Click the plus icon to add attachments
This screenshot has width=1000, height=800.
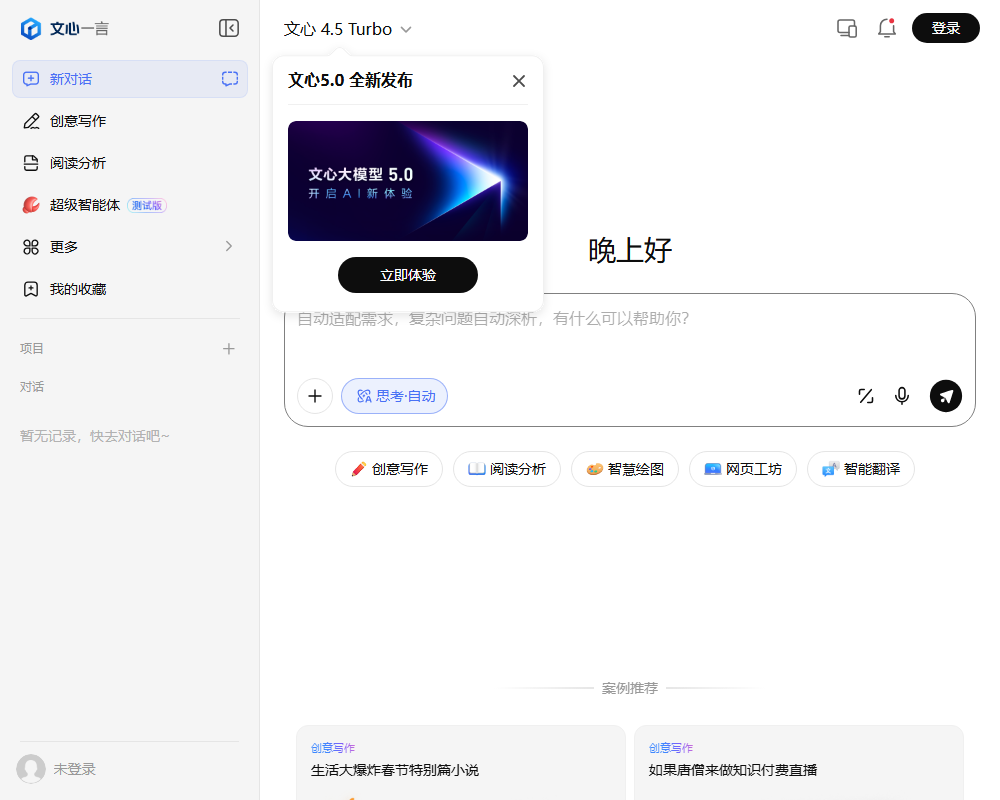coord(315,396)
